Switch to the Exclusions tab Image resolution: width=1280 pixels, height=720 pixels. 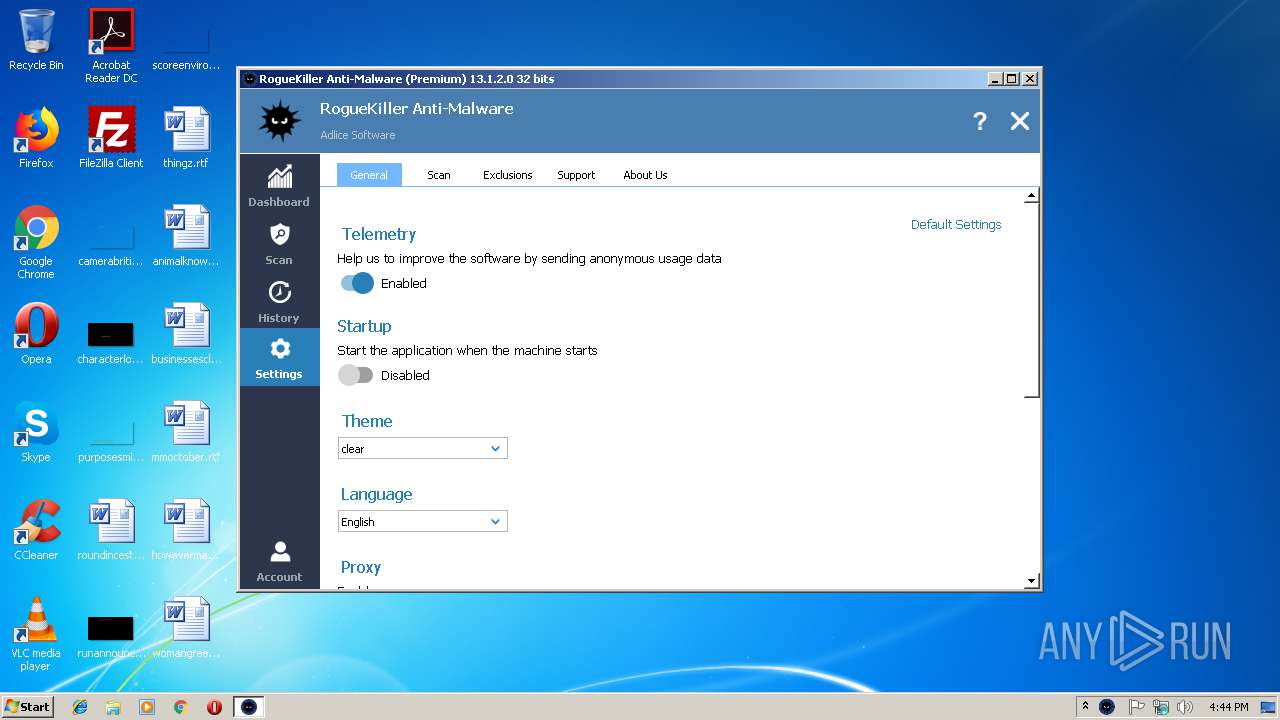coord(508,175)
